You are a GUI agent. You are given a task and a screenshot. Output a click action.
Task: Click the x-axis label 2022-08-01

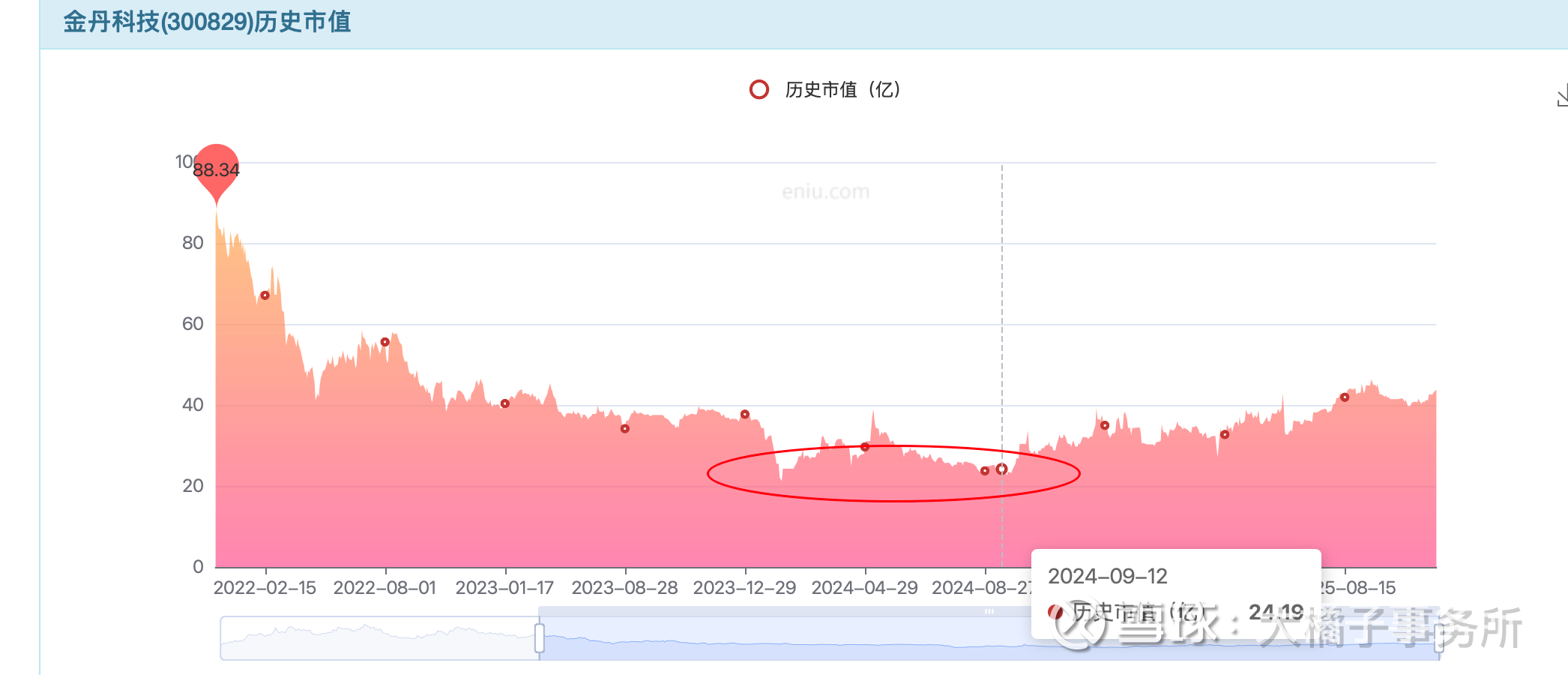pyautogui.click(x=385, y=588)
